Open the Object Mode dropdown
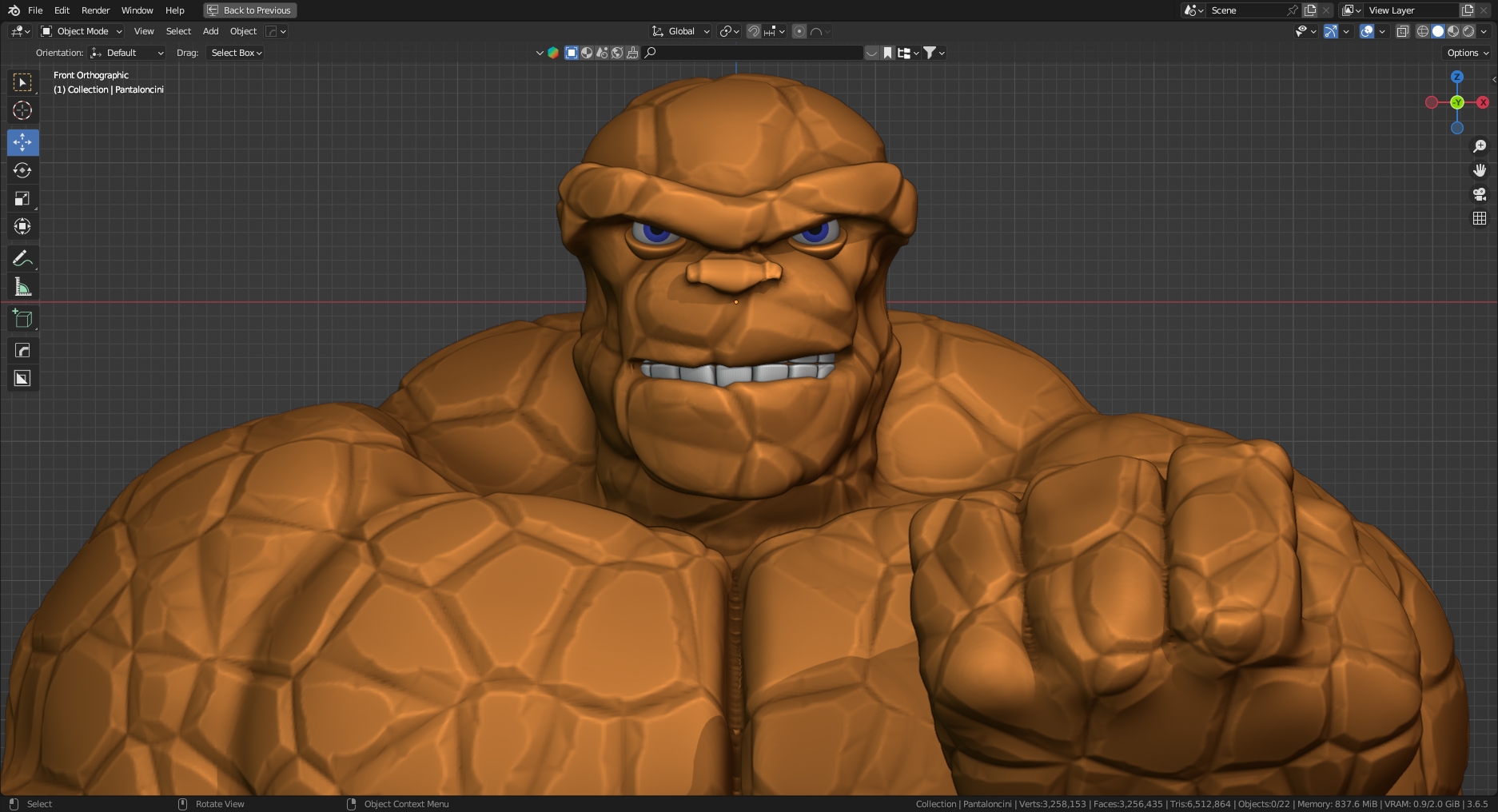 coord(82,31)
